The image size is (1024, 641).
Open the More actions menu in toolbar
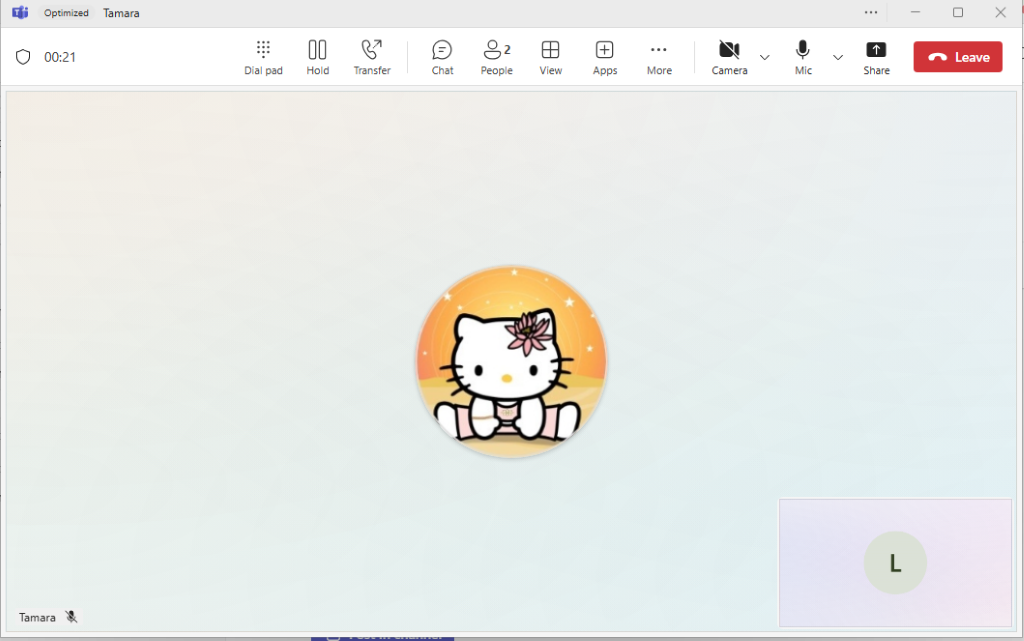coord(659,57)
